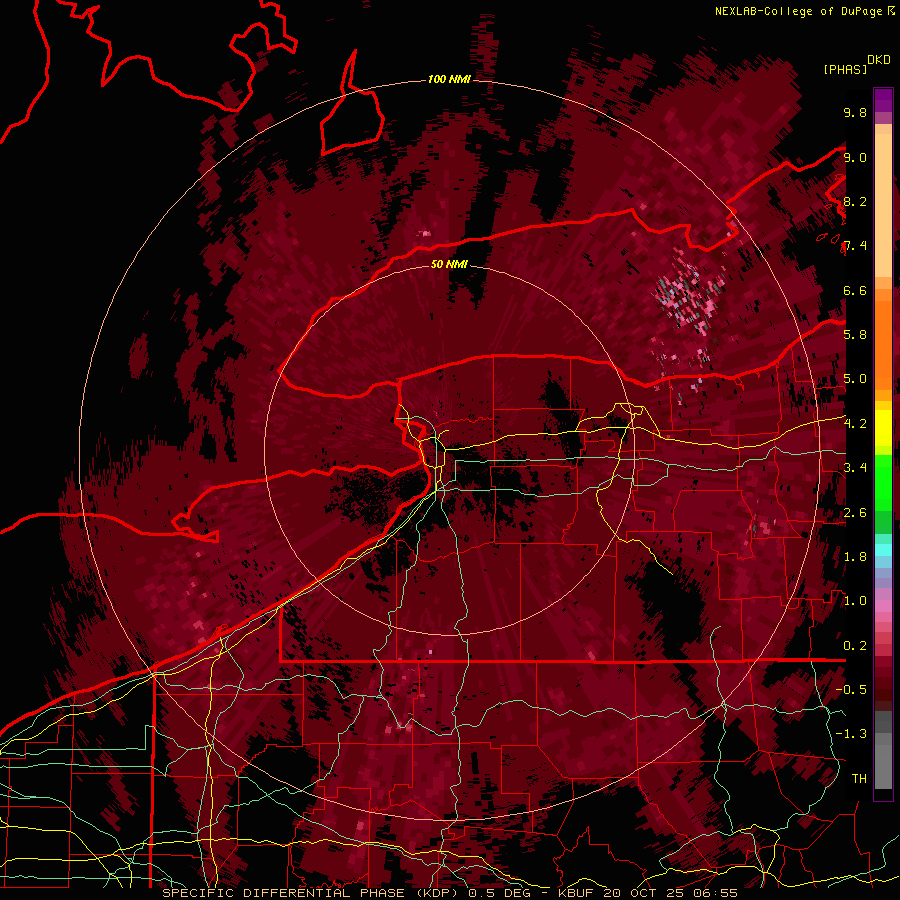This screenshot has height=900, width=900.
Task: Click the 4.2 value on the KDP scale
Action: (x=855, y=424)
